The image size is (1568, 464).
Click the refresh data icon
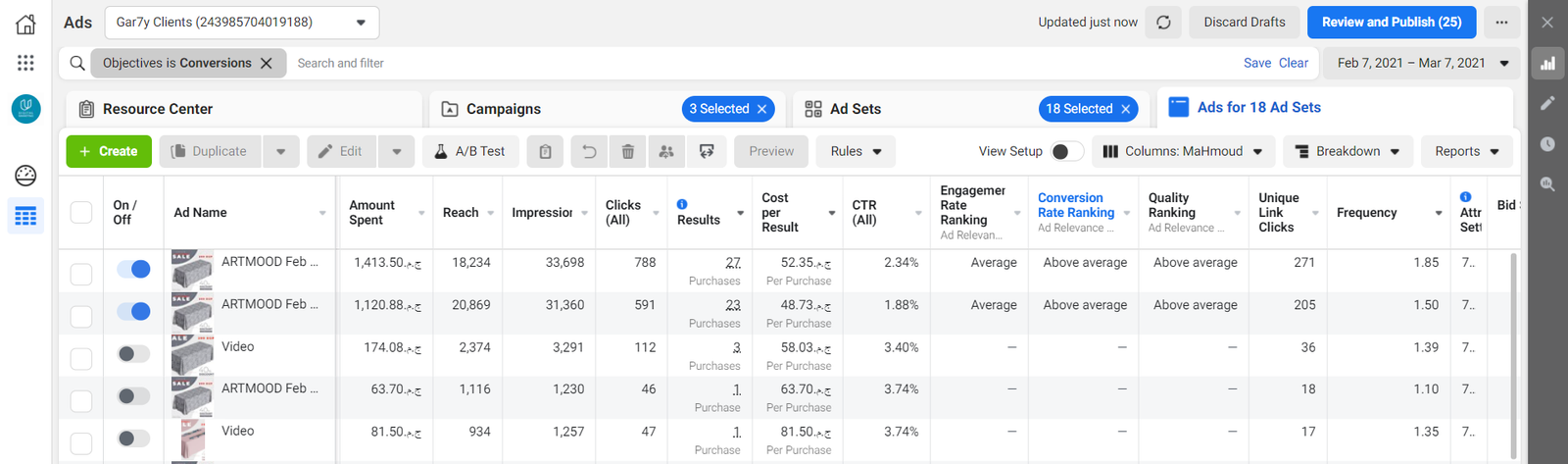pyautogui.click(x=1163, y=22)
